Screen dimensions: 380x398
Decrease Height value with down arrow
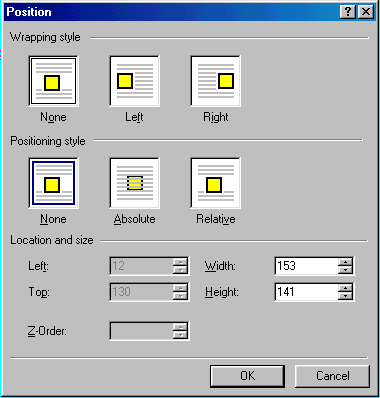tap(345, 296)
